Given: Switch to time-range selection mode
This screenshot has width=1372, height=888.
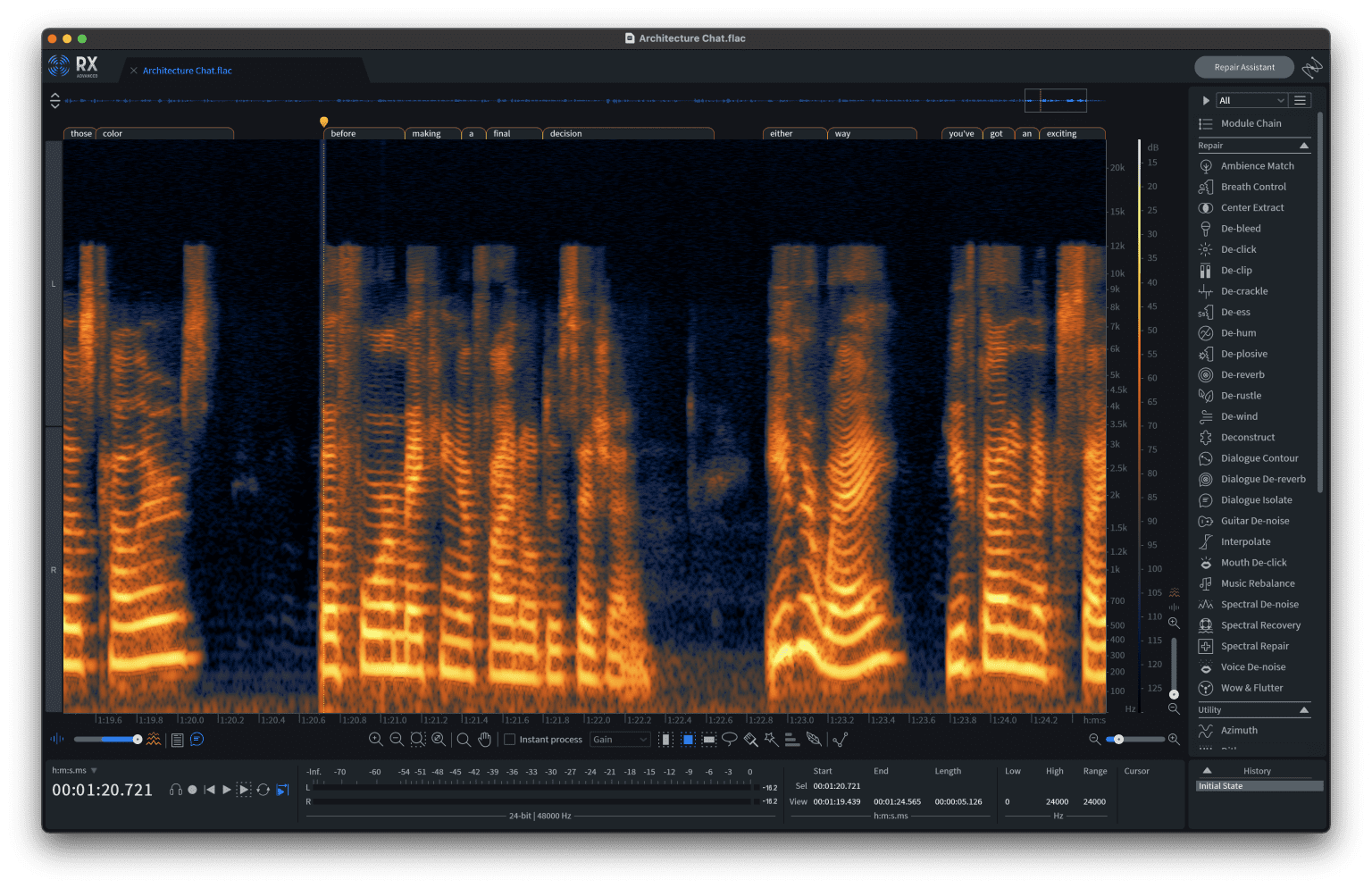Looking at the screenshot, I should click(665, 739).
